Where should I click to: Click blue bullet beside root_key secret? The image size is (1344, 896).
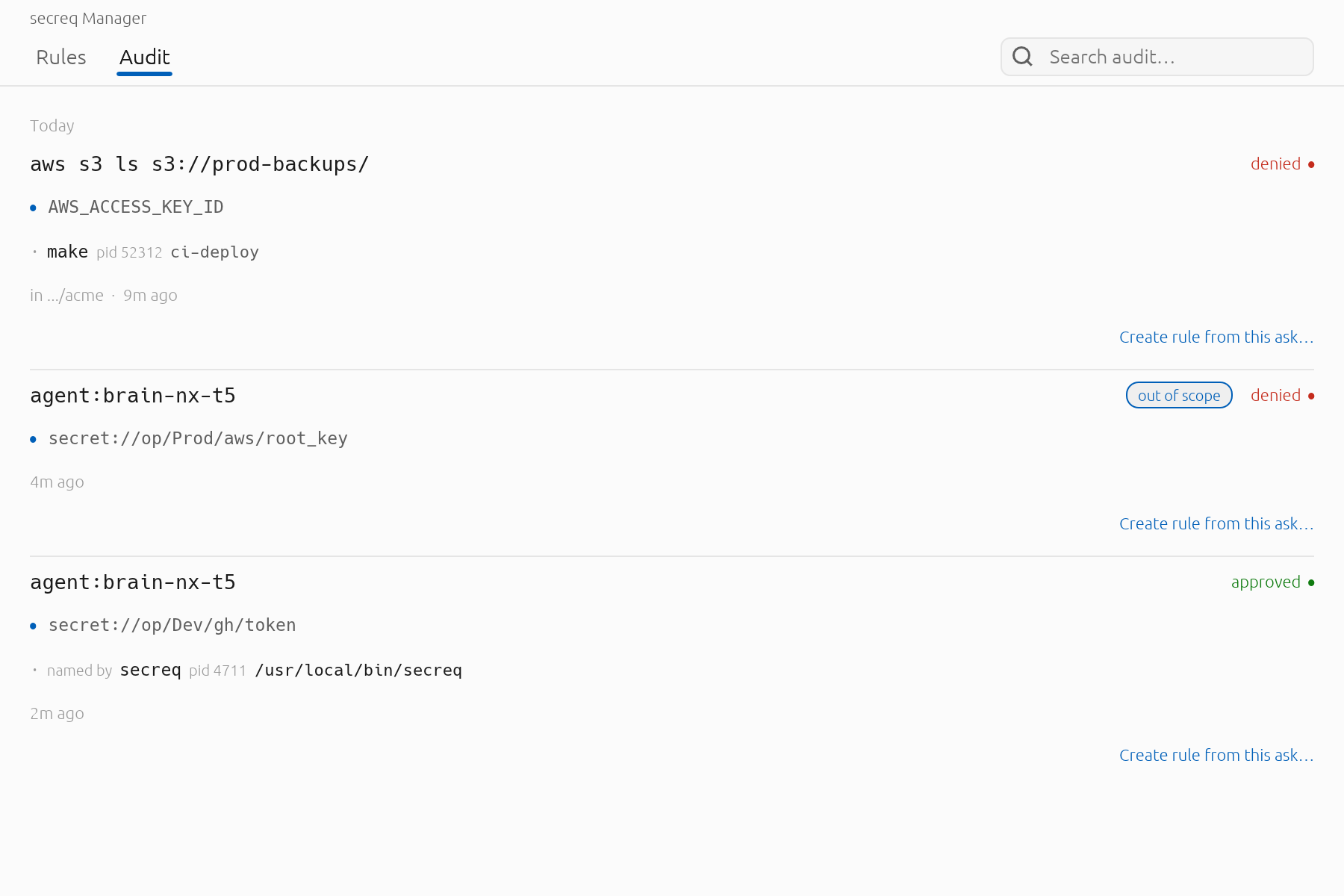pos(33,439)
